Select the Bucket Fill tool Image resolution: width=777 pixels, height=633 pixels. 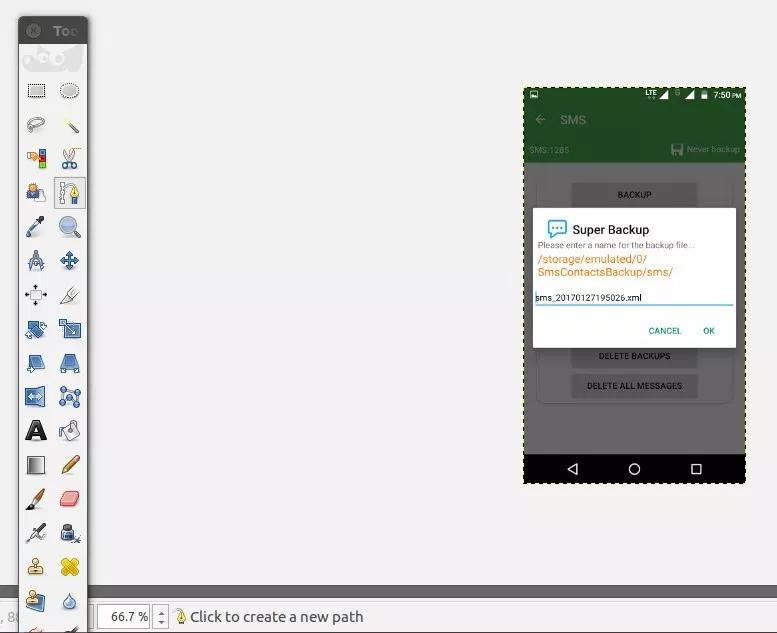[70, 431]
